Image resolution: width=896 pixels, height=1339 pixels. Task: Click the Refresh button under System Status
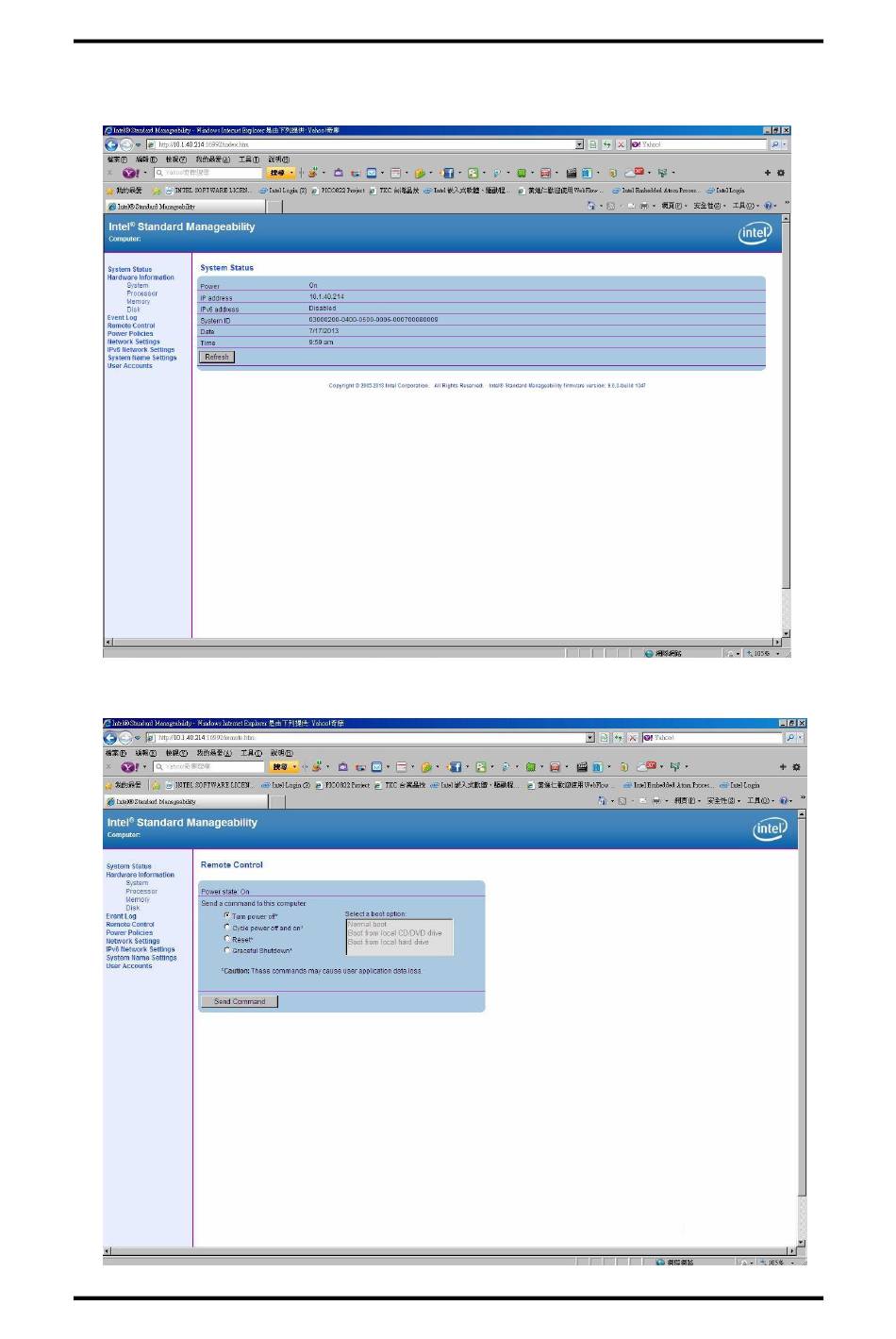click(217, 357)
